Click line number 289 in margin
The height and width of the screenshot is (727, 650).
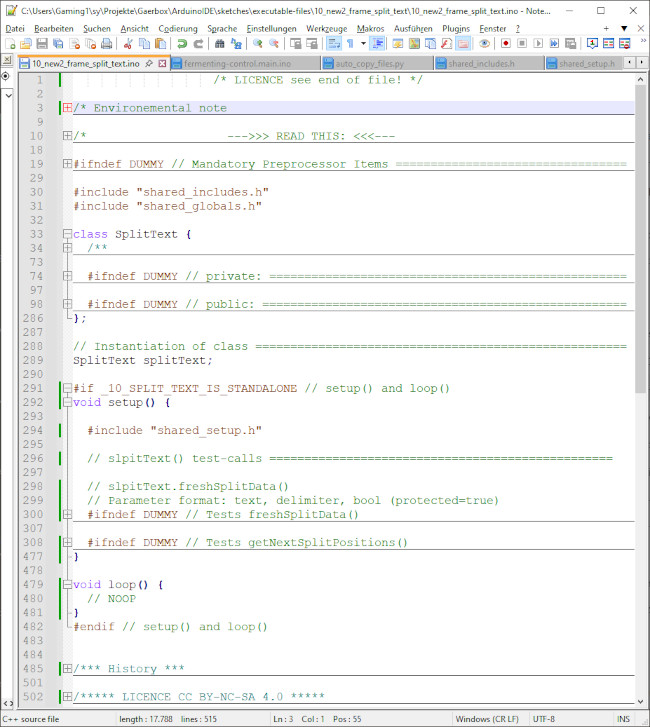(33, 360)
